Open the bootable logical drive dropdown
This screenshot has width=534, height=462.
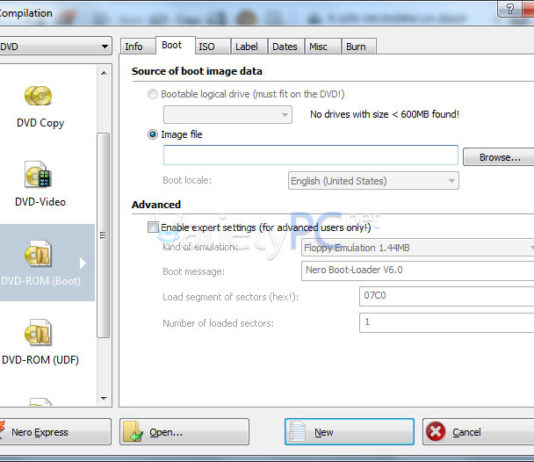tap(227, 114)
